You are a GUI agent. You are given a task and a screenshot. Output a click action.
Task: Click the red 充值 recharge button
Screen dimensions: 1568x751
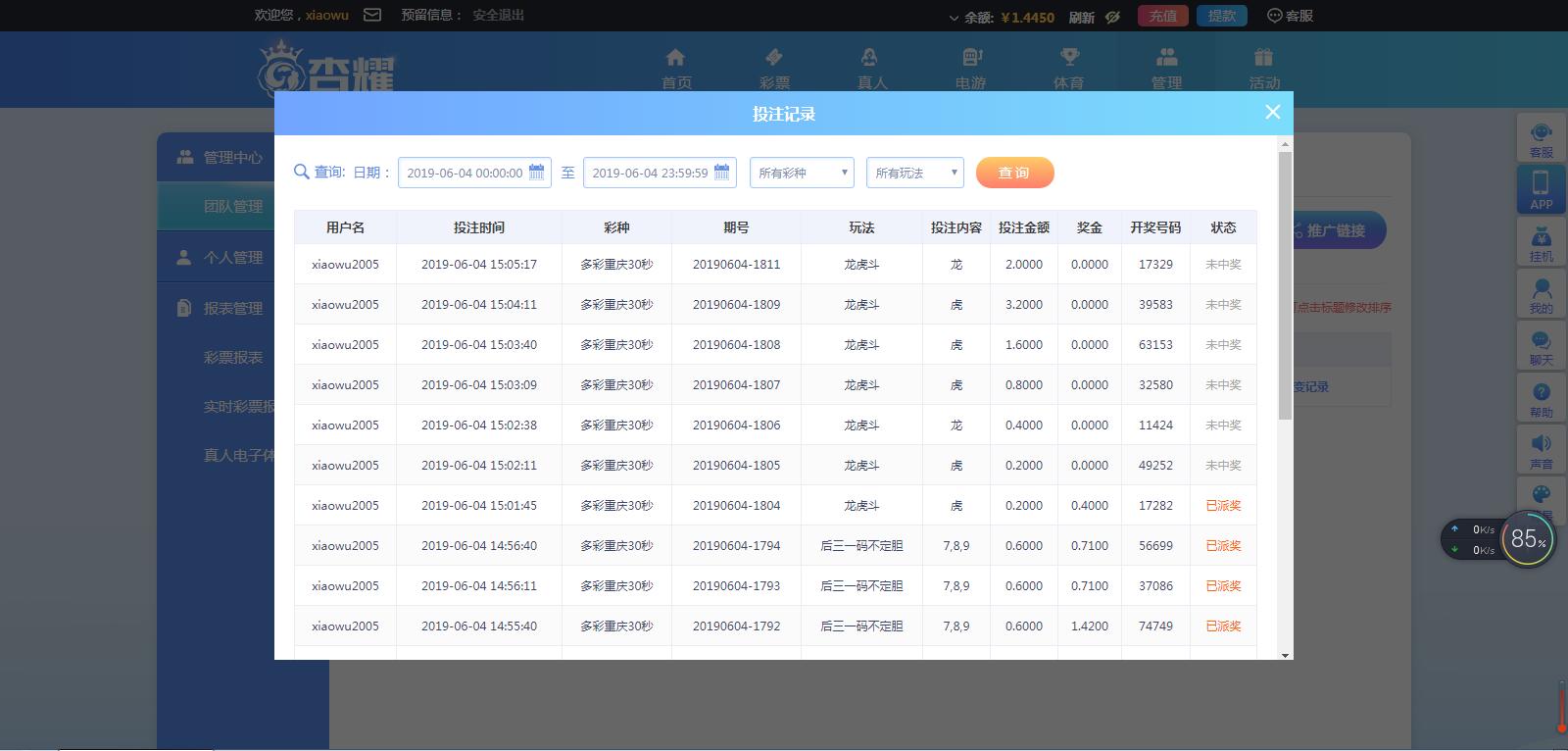[x=1163, y=16]
